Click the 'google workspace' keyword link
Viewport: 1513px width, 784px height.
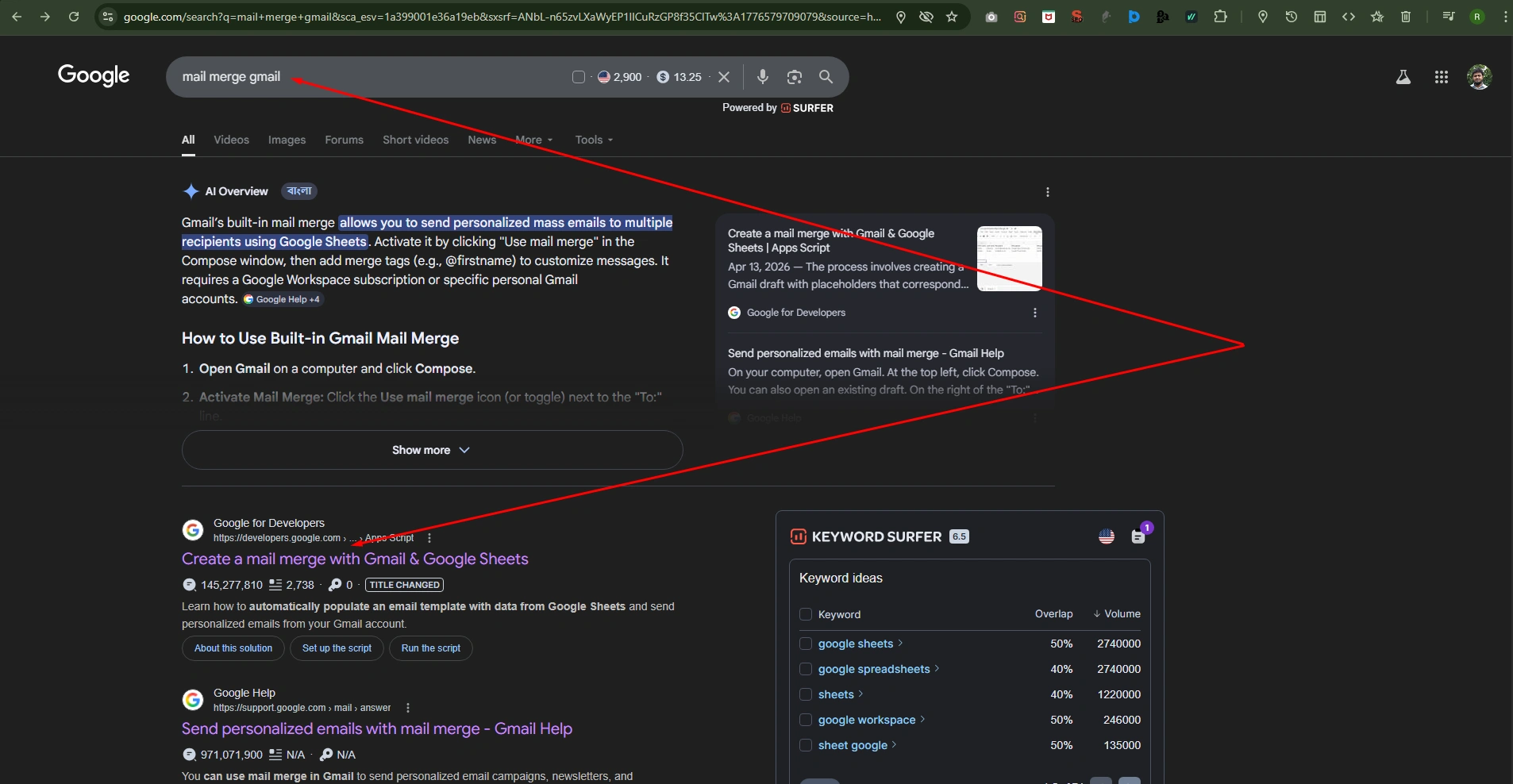click(x=867, y=720)
